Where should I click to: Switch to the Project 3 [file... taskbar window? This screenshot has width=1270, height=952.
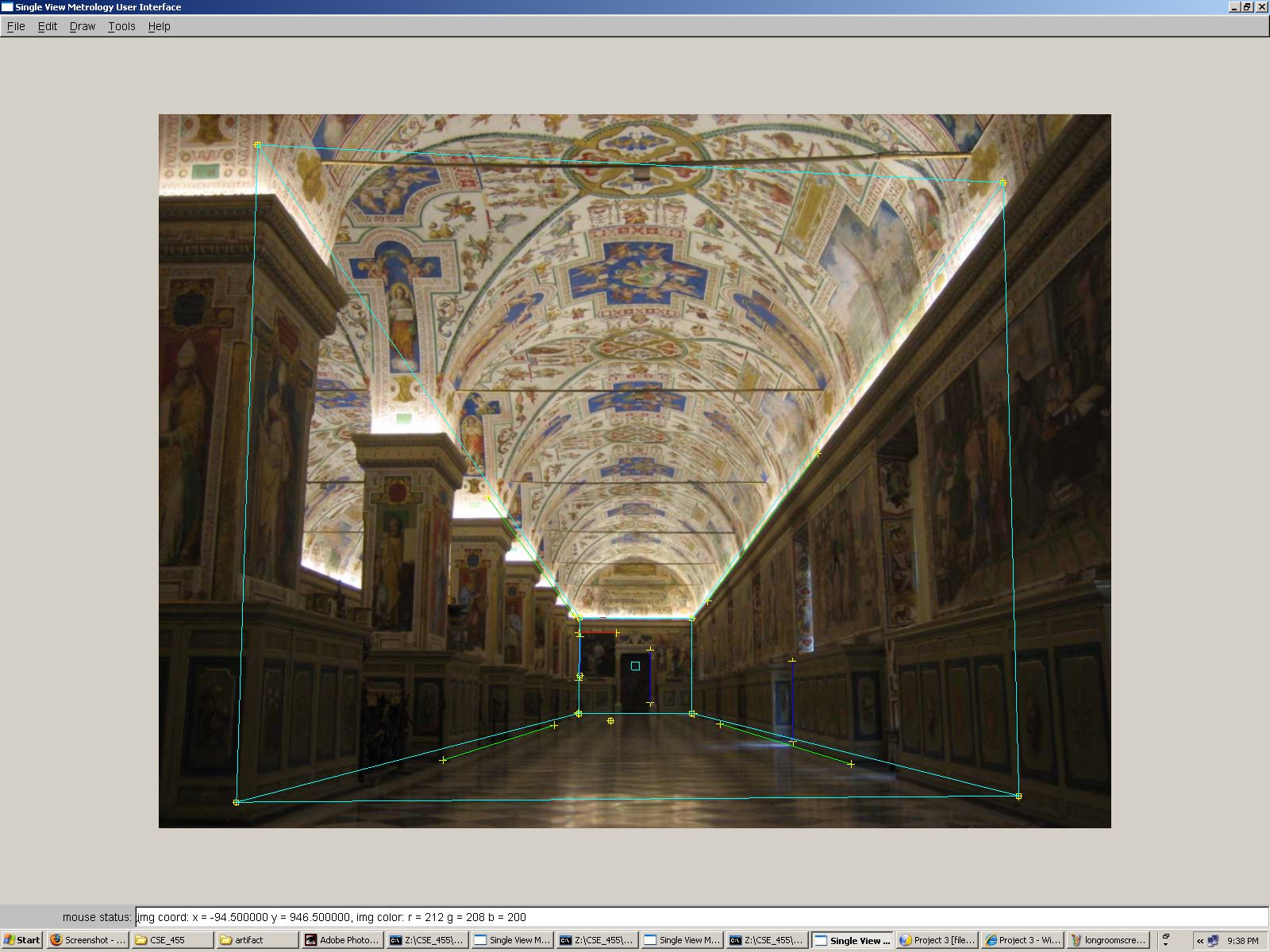click(x=937, y=940)
